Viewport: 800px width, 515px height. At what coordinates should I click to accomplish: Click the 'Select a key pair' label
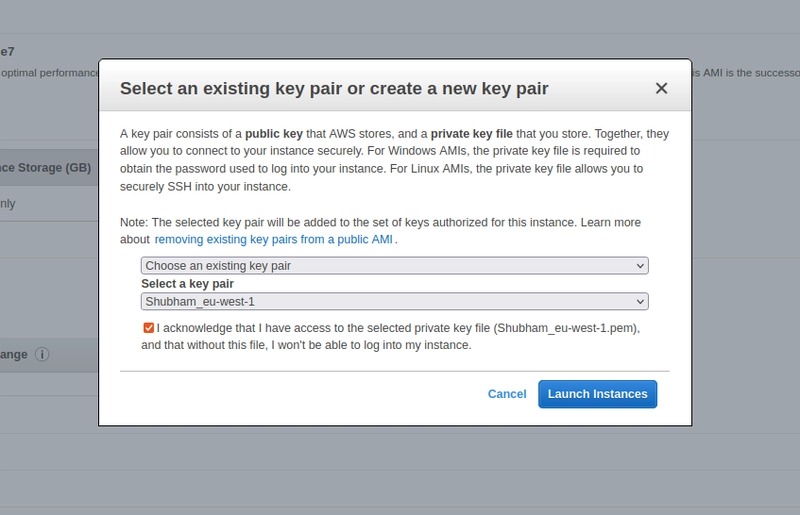(187, 284)
